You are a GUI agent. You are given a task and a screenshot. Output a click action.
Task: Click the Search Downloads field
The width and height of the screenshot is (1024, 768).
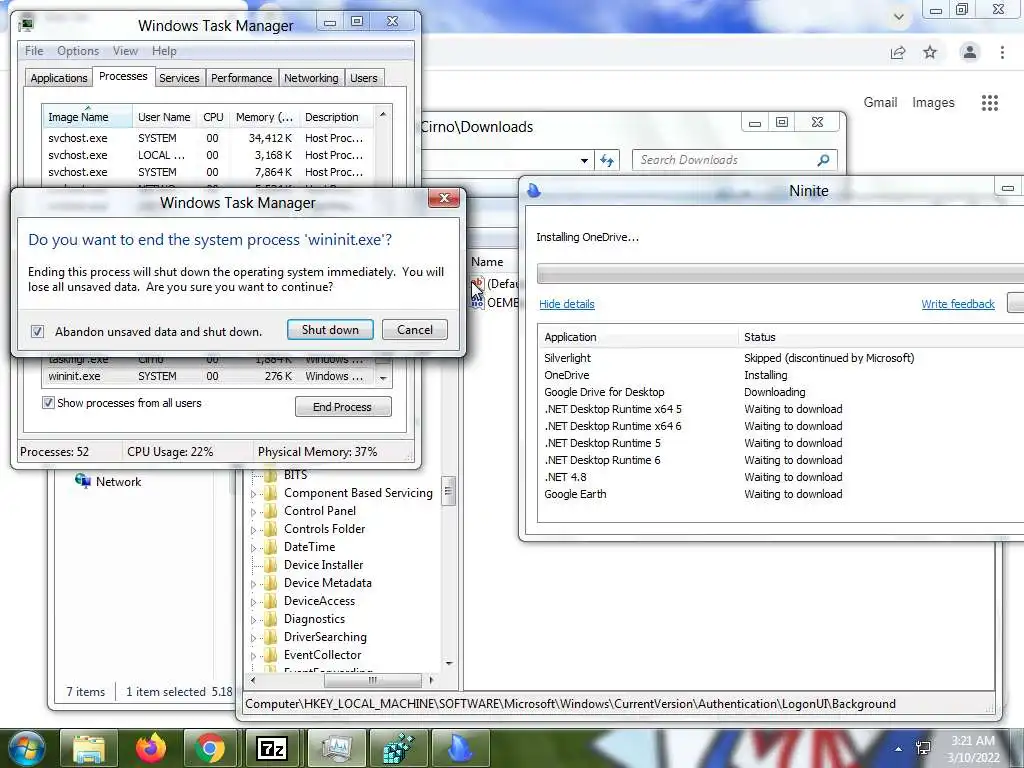pyautogui.click(x=734, y=160)
